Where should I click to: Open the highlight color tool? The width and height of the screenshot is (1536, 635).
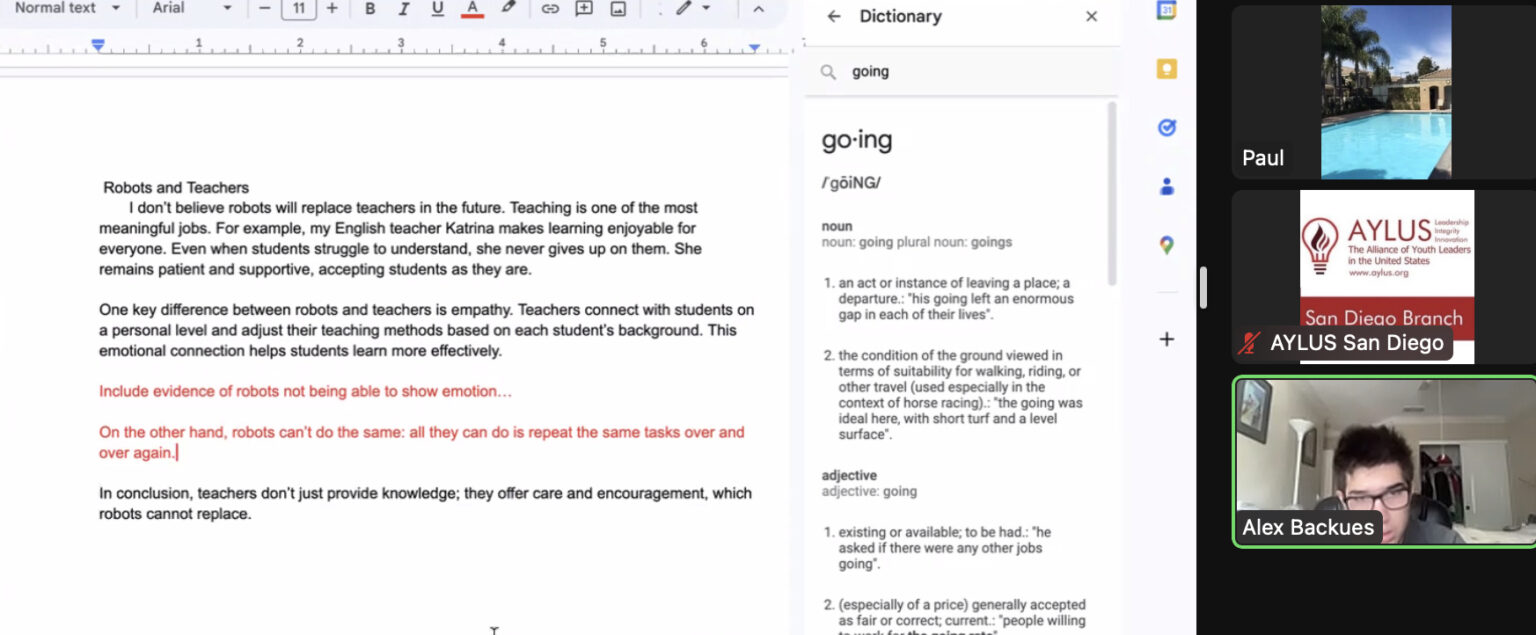508,9
